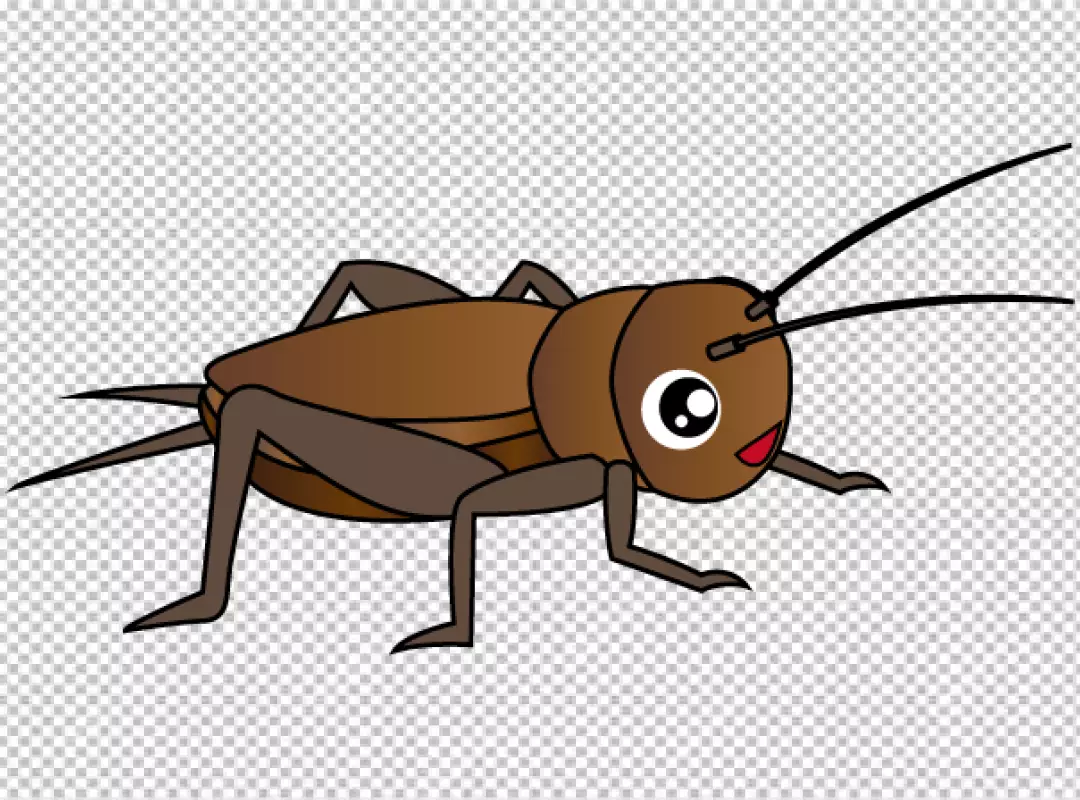Click the gray base of the upper antenna
This screenshot has width=1080, height=800.
click(760, 303)
